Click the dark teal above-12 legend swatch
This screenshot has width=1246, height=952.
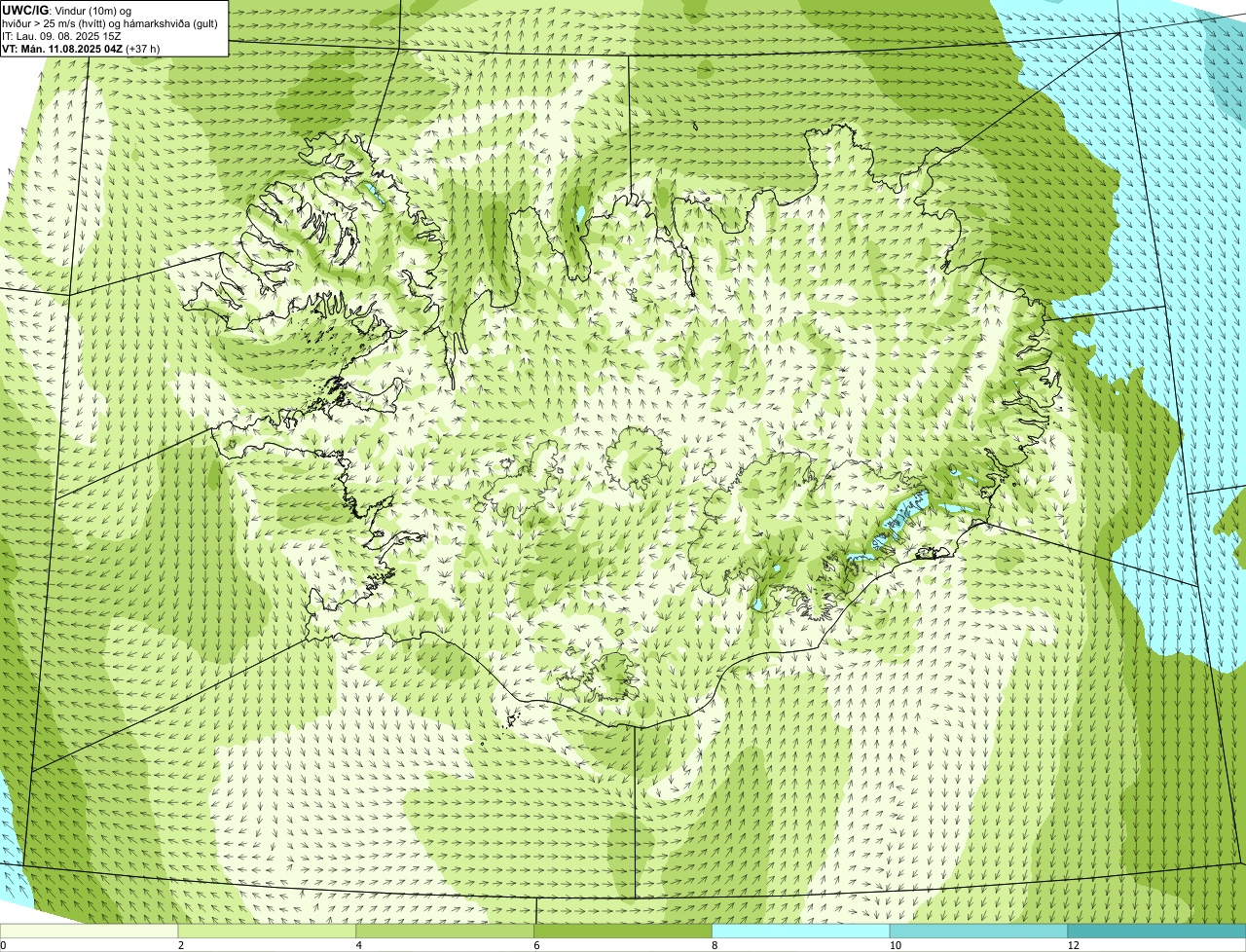click(1157, 932)
